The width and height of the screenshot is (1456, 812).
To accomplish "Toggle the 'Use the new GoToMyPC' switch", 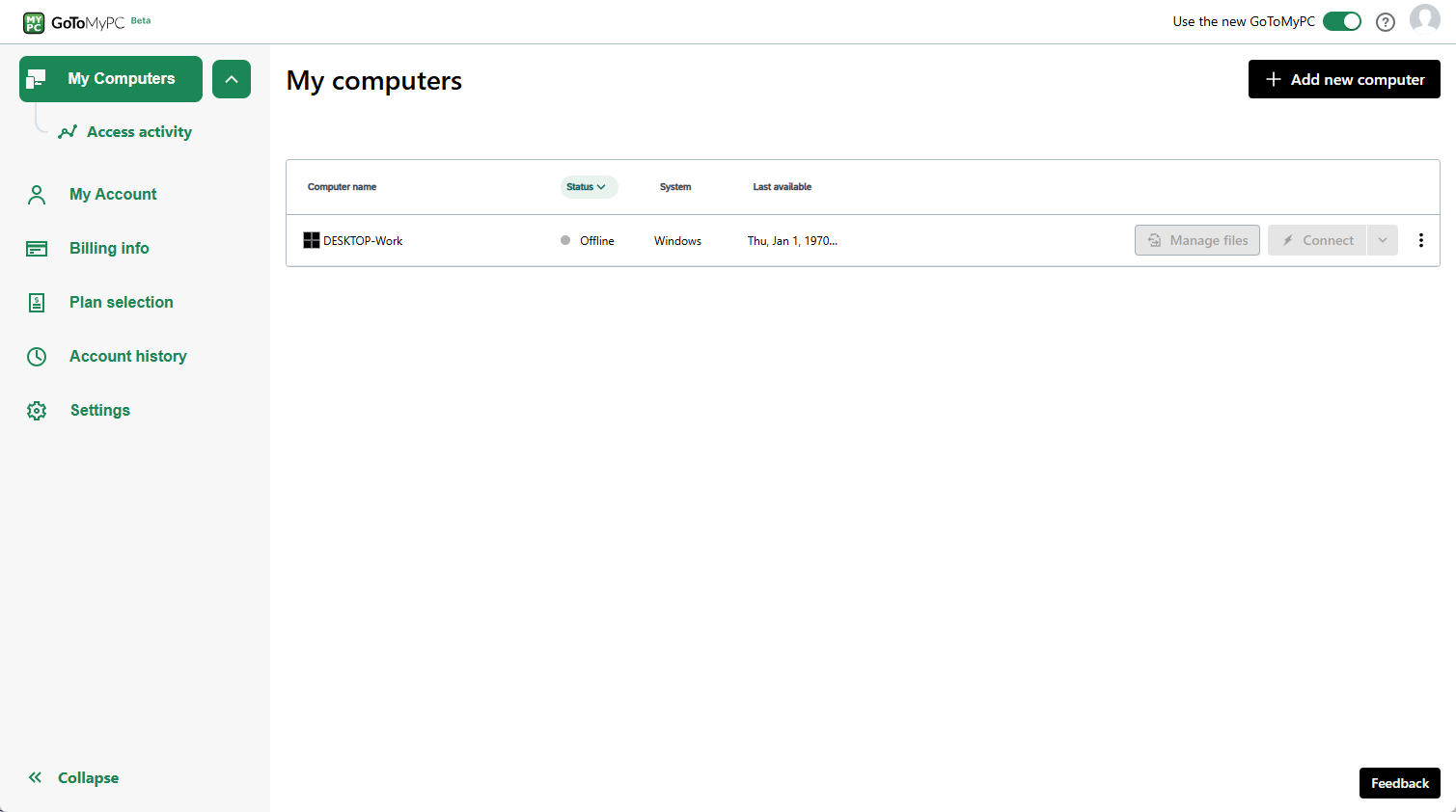I will (x=1341, y=21).
